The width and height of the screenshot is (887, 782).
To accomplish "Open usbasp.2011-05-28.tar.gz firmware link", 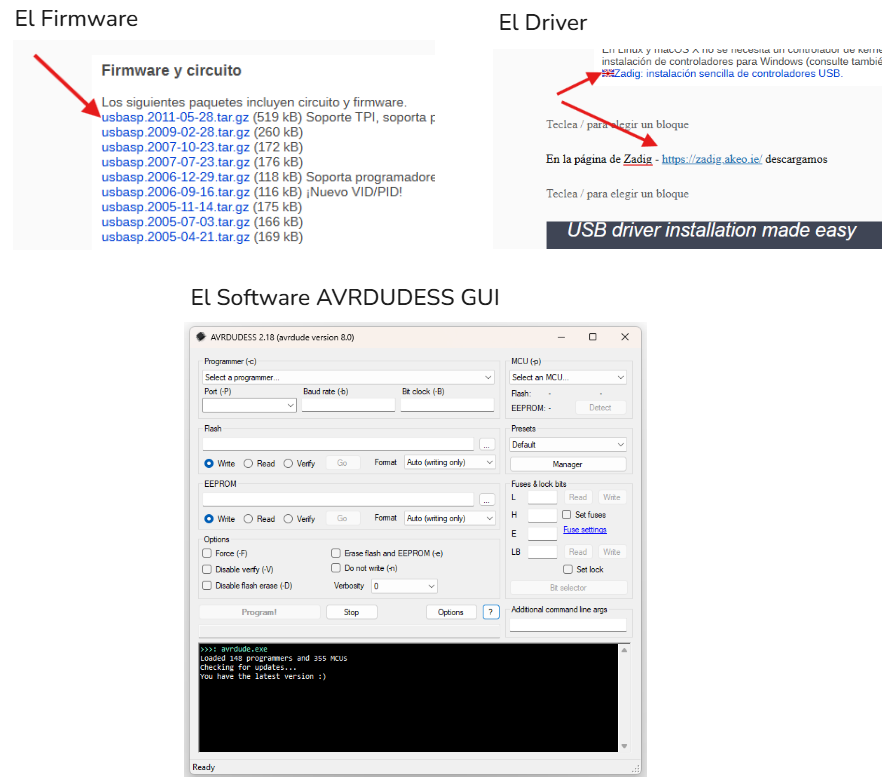I will pos(175,117).
